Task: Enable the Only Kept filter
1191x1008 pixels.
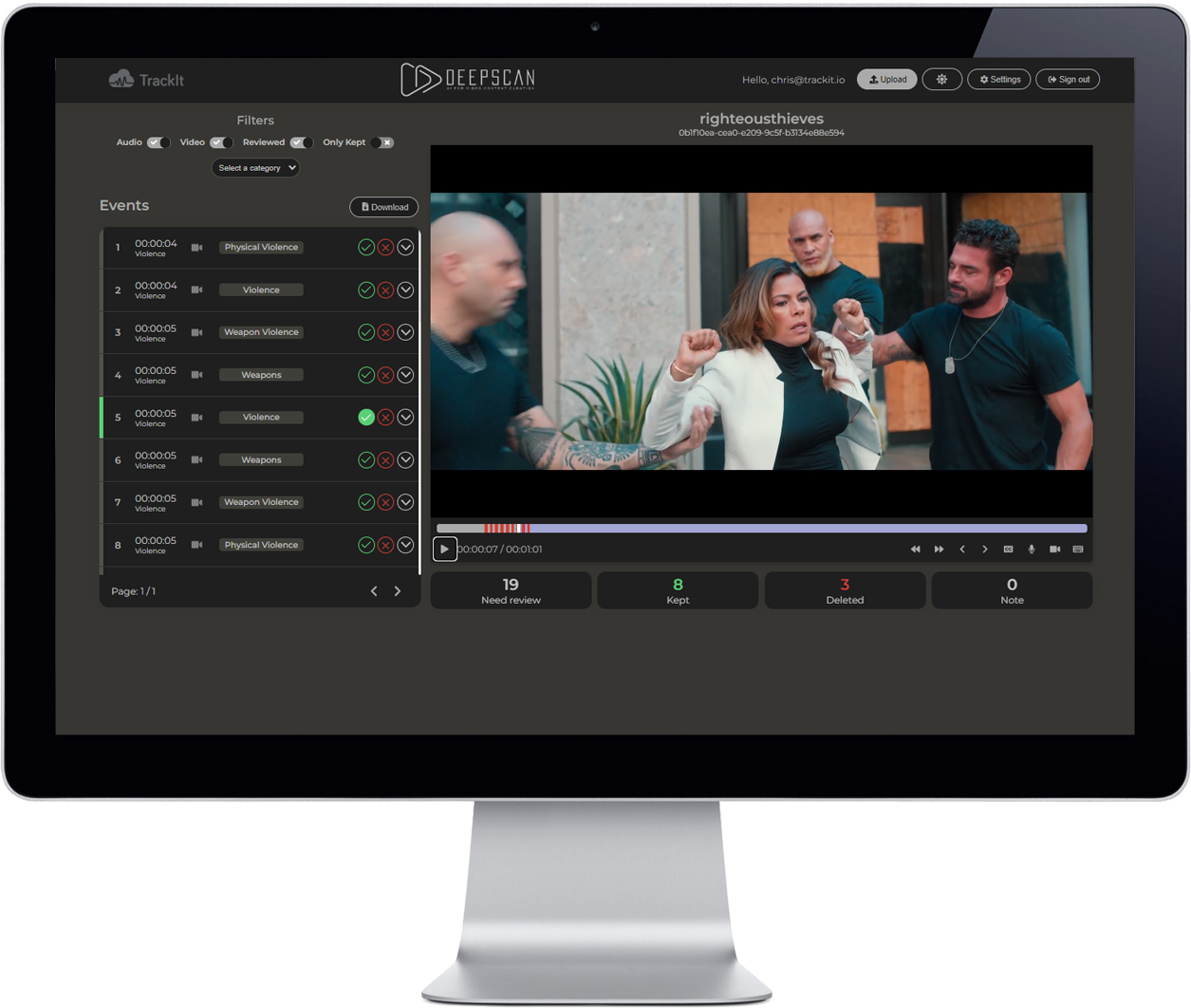Action: point(381,142)
